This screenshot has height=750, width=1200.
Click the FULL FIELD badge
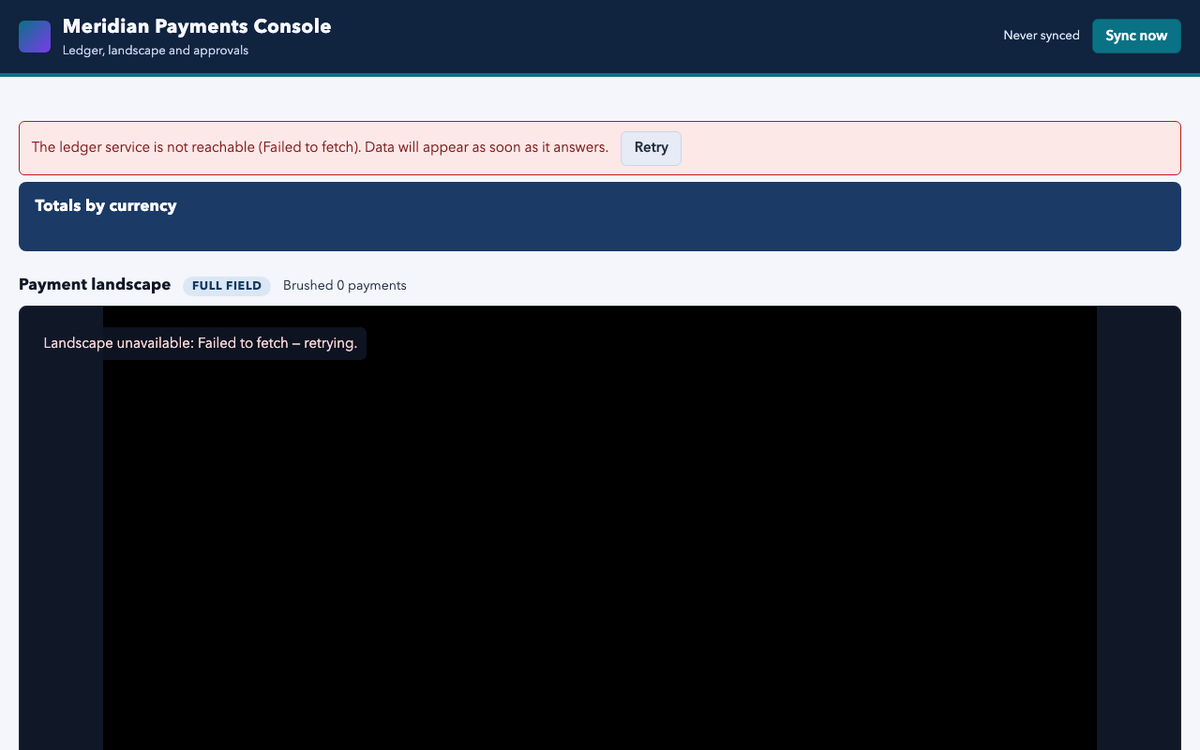point(227,286)
